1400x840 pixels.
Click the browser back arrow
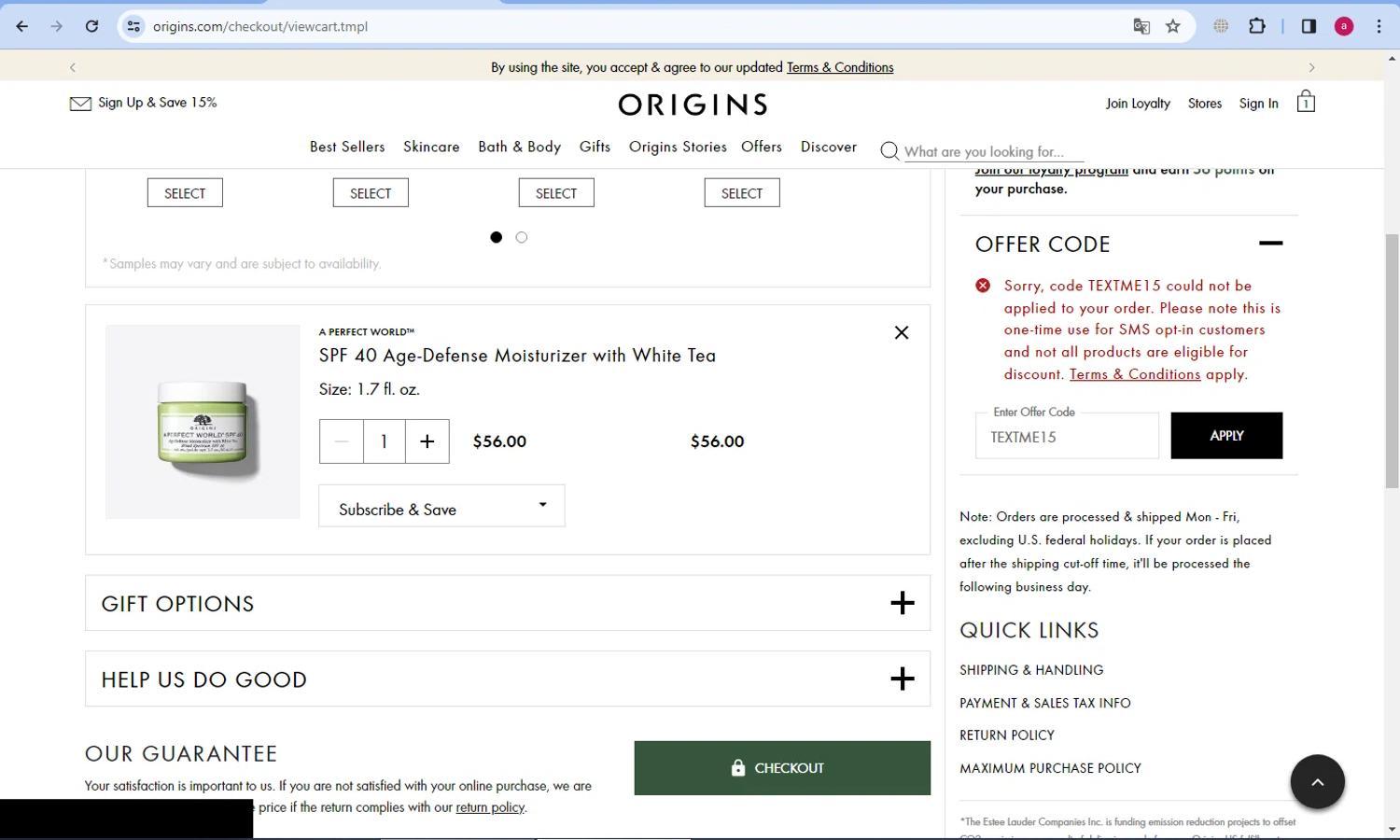pos(21,26)
